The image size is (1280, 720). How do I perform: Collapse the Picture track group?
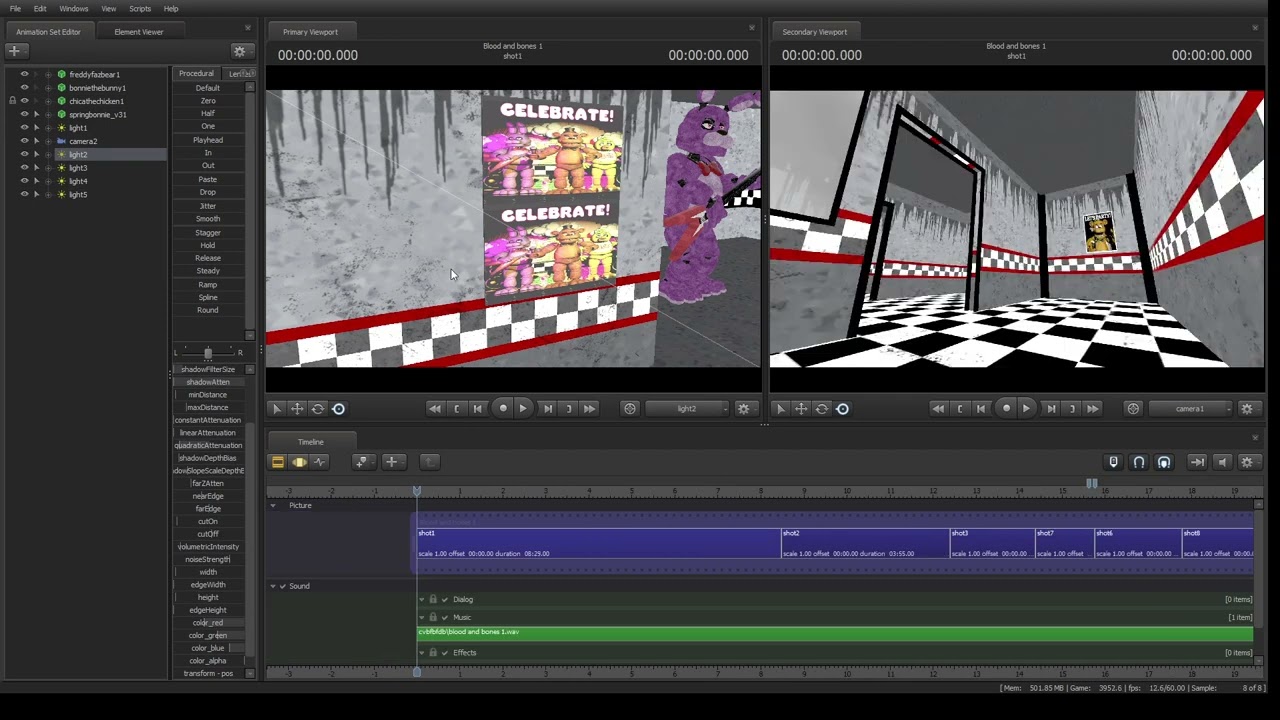pyautogui.click(x=273, y=505)
